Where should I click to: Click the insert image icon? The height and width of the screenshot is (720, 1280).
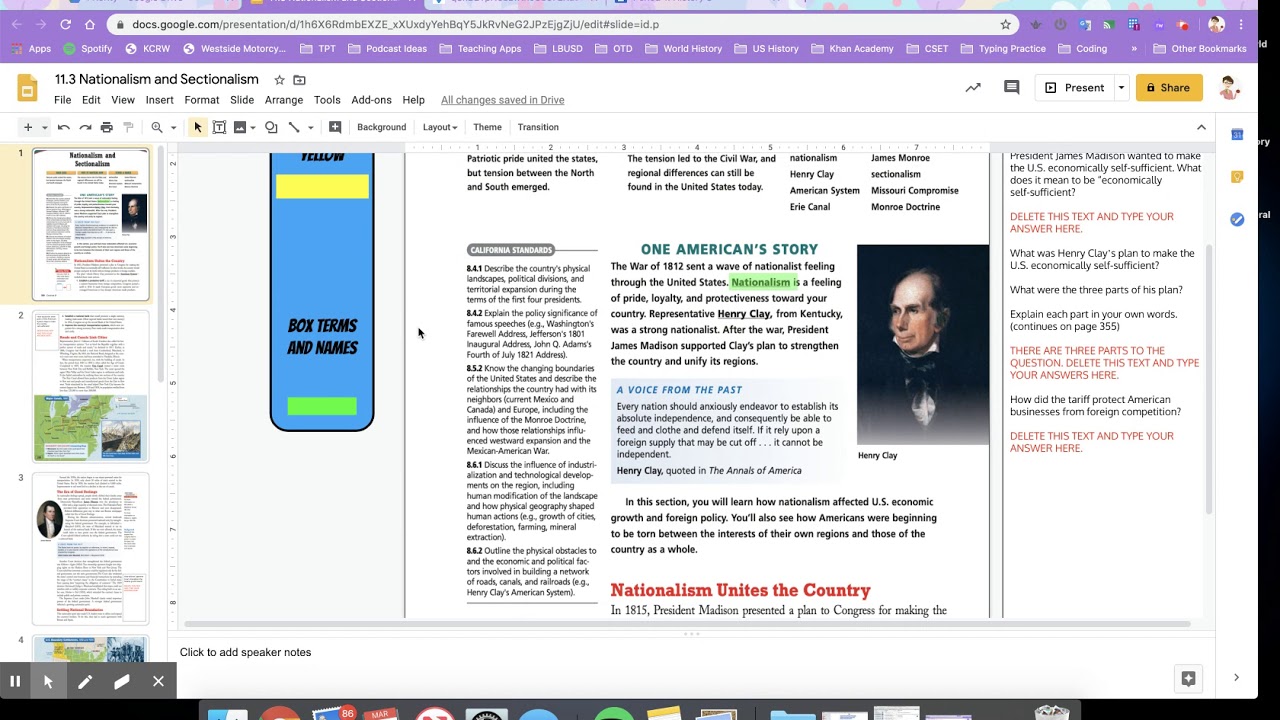tap(240, 127)
